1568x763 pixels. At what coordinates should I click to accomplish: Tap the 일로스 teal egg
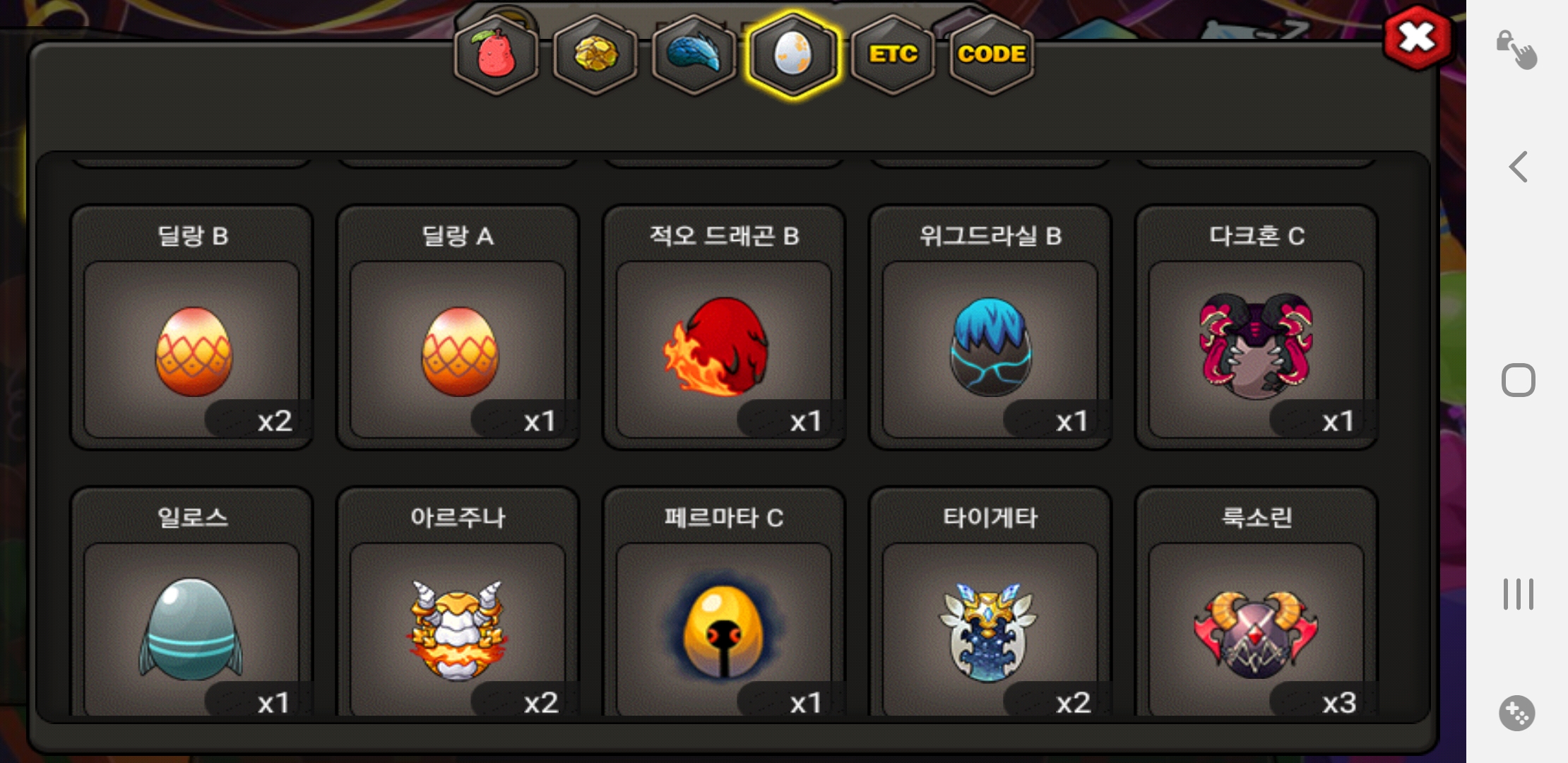click(191, 602)
